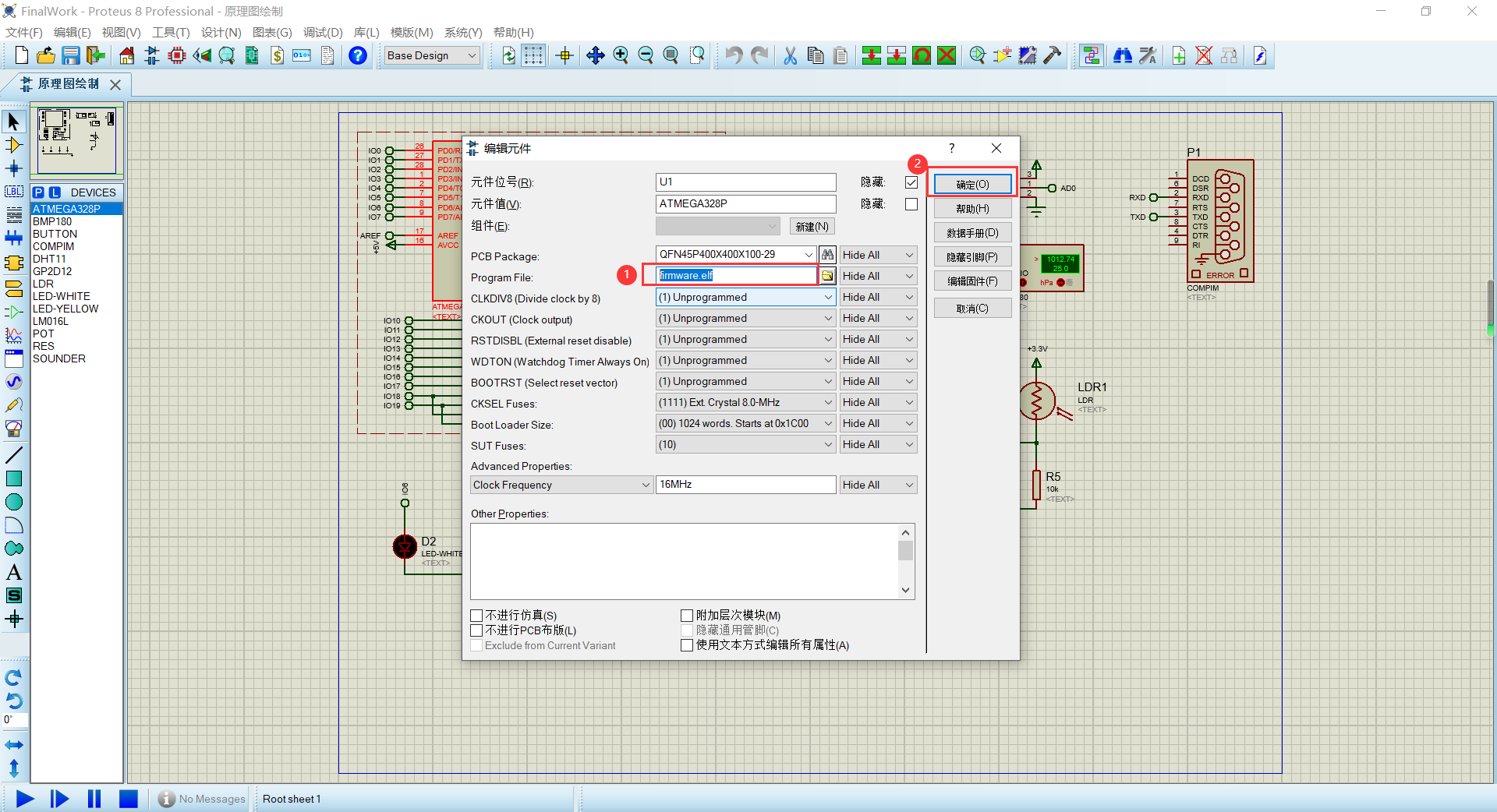Click the Zoom Out magnifier icon
The height and width of the screenshot is (812, 1497).
646,55
